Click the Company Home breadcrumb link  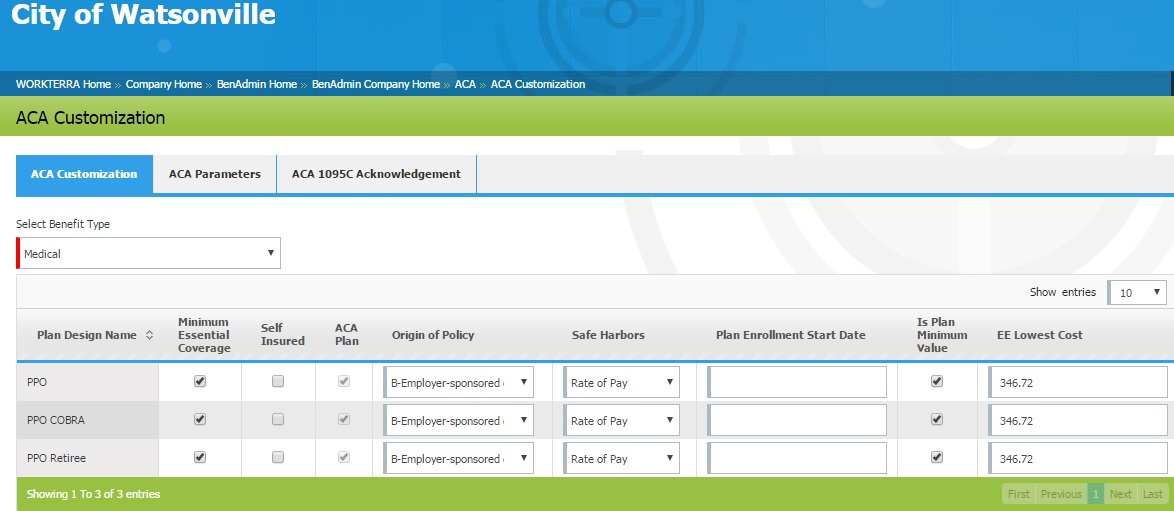[x=164, y=84]
